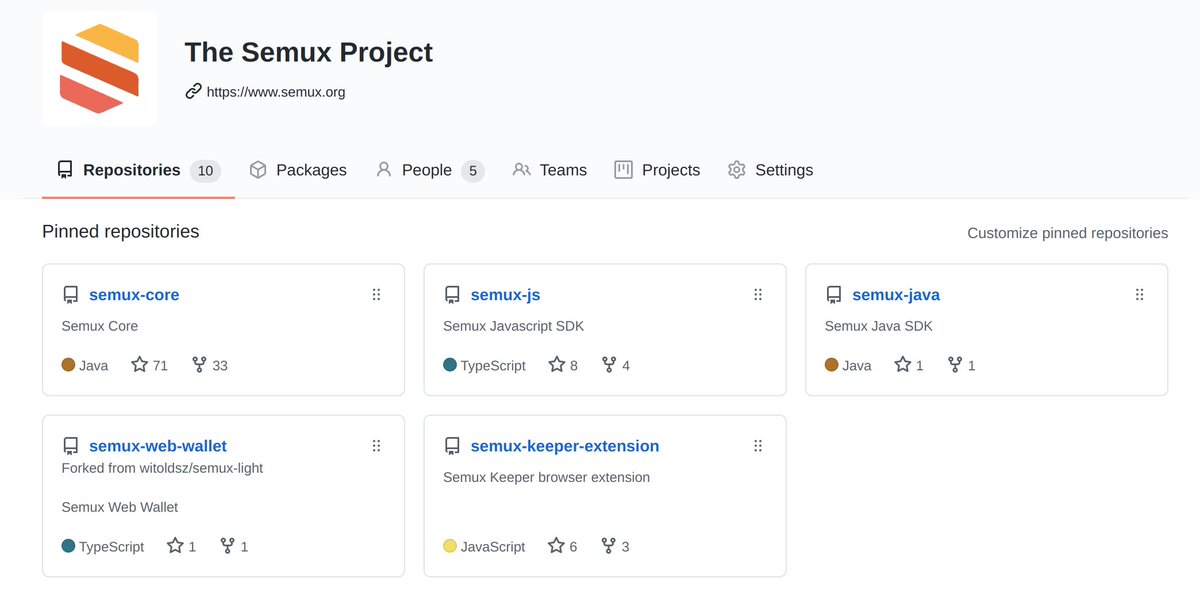Click the star icon on semux-keeper-extension

(557, 546)
